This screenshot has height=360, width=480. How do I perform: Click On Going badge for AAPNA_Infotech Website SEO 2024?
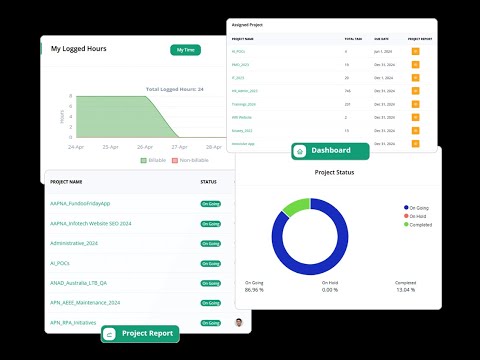pyautogui.click(x=211, y=224)
